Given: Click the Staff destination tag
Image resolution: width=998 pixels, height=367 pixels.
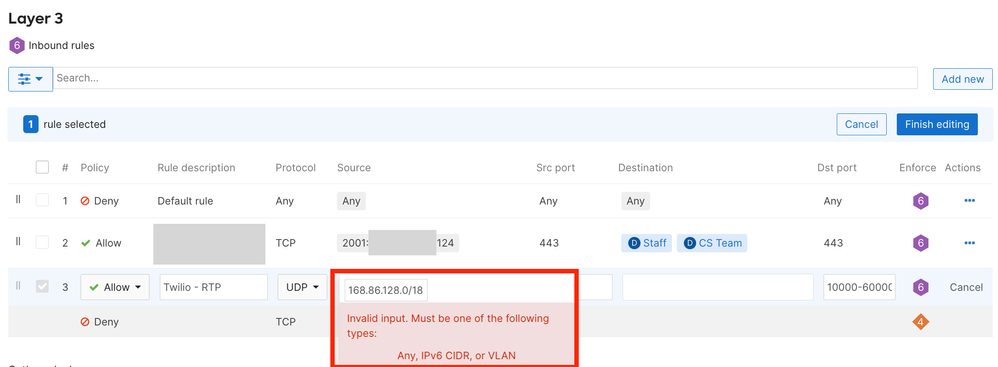Looking at the screenshot, I should pos(647,242).
